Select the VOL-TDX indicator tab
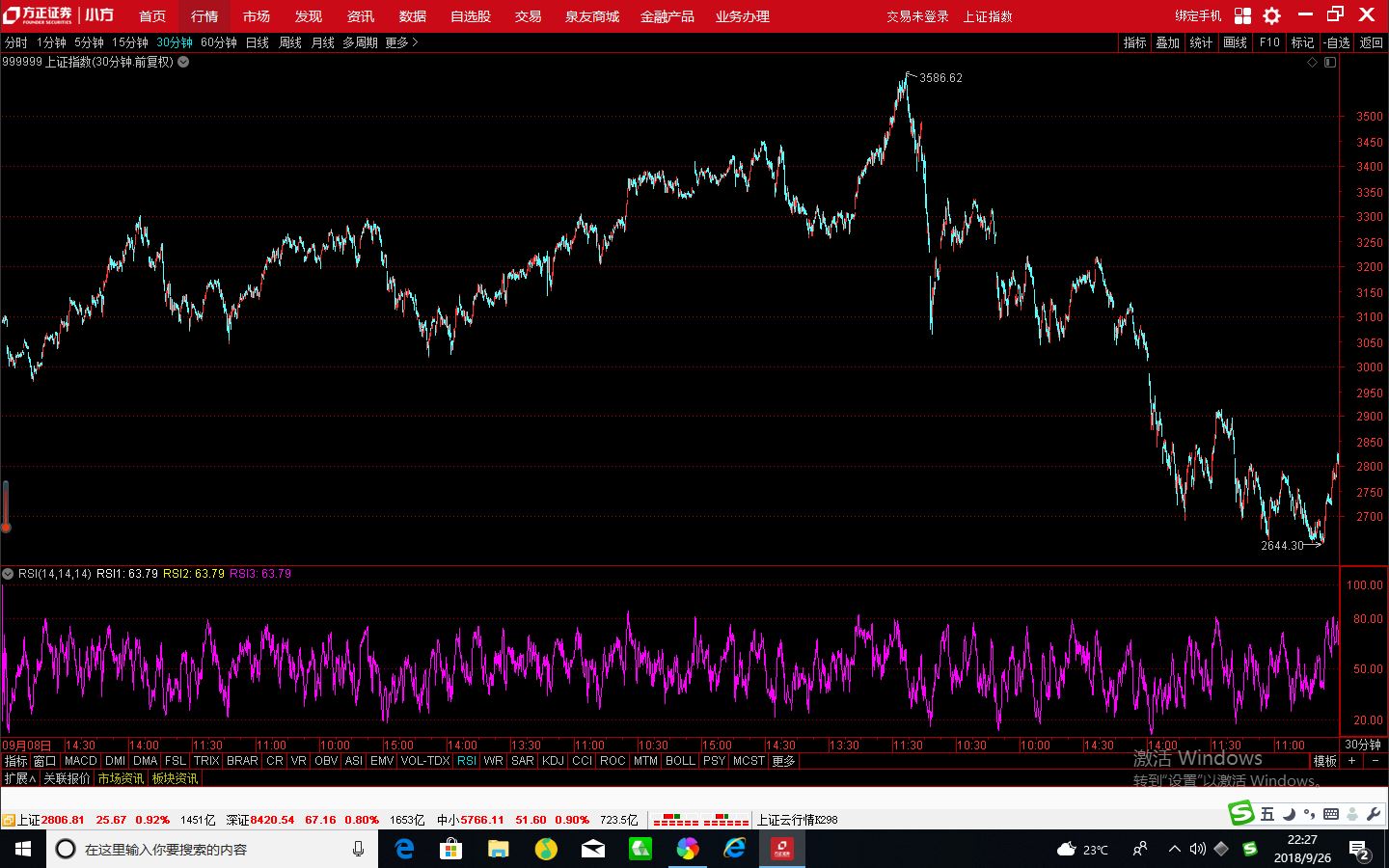Image resolution: width=1389 pixels, height=868 pixels. pos(425,761)
